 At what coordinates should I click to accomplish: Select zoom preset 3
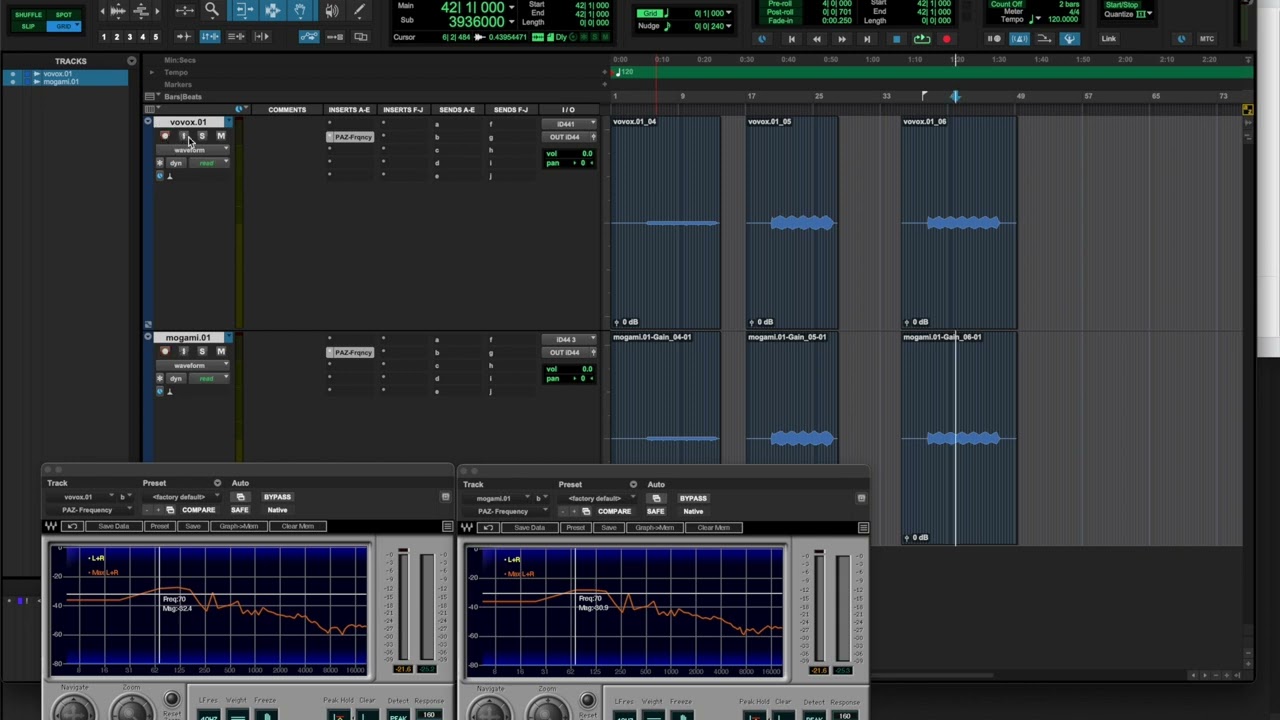coord(129,37)
